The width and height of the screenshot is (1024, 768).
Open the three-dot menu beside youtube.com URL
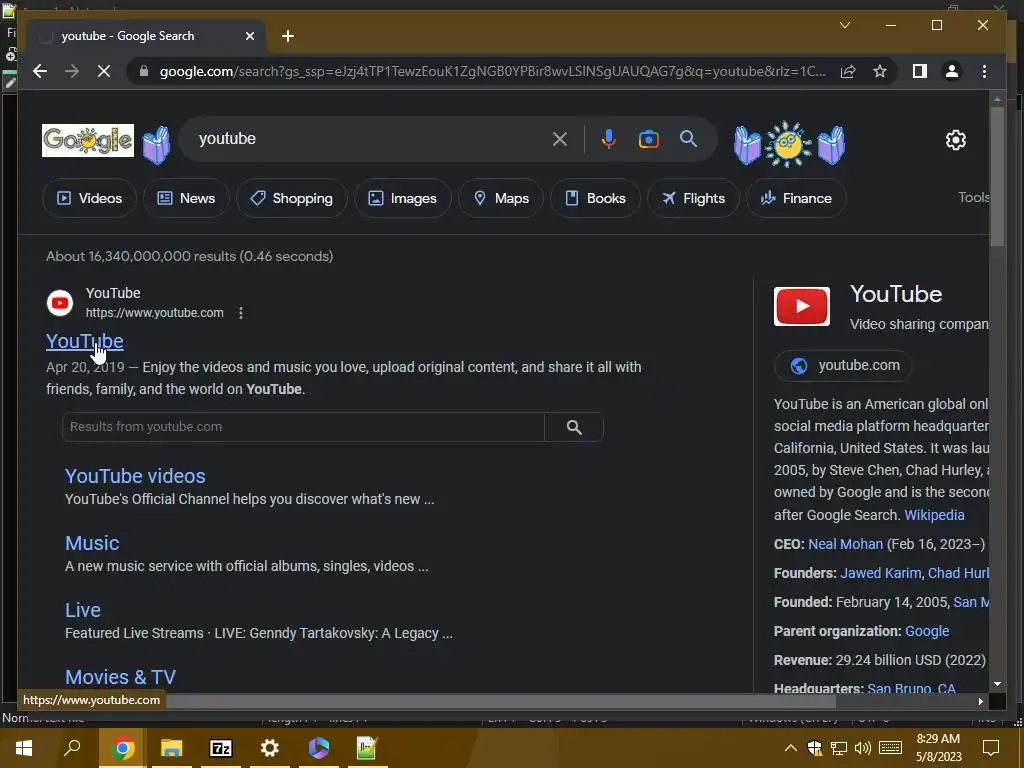[x=241, y=313]
